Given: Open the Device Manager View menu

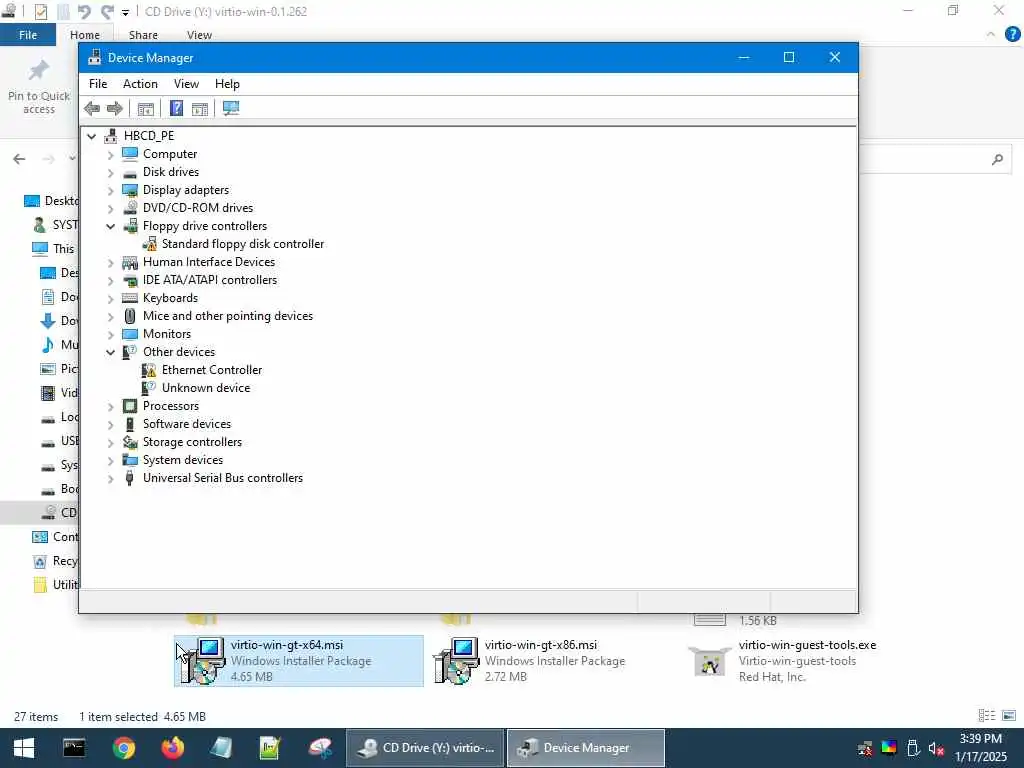Looking at the screenshot, I should (x=186, y=84).
